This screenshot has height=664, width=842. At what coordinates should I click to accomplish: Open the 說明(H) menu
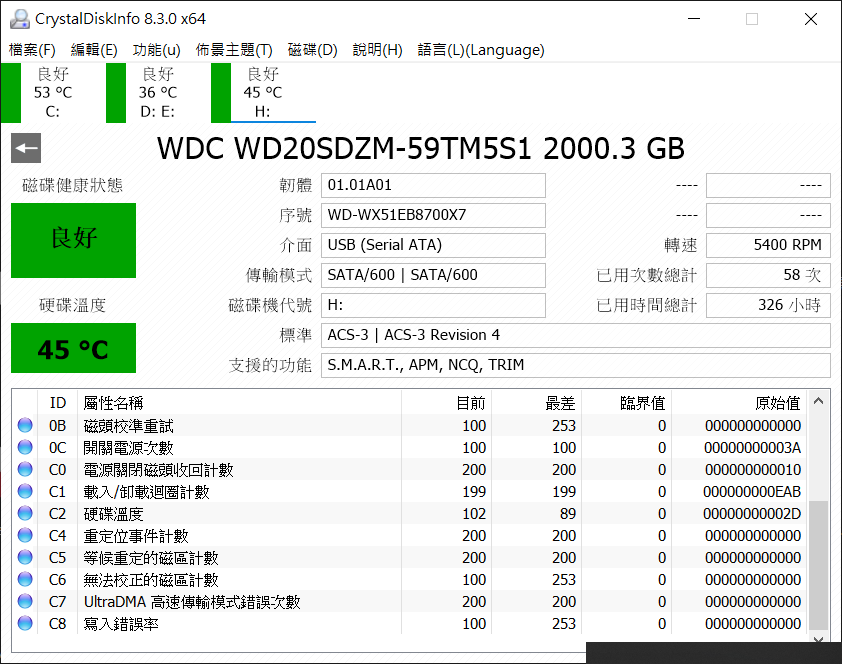[x=377, y=50]
